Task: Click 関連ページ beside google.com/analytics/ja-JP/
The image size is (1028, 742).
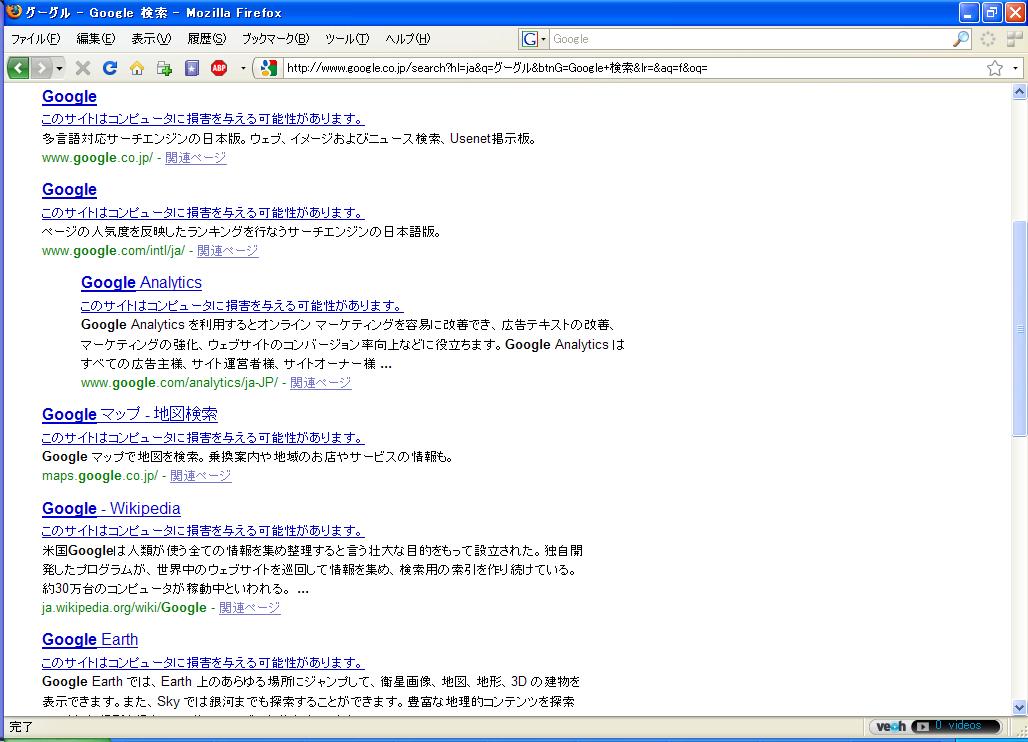Action: pos(321,382)
